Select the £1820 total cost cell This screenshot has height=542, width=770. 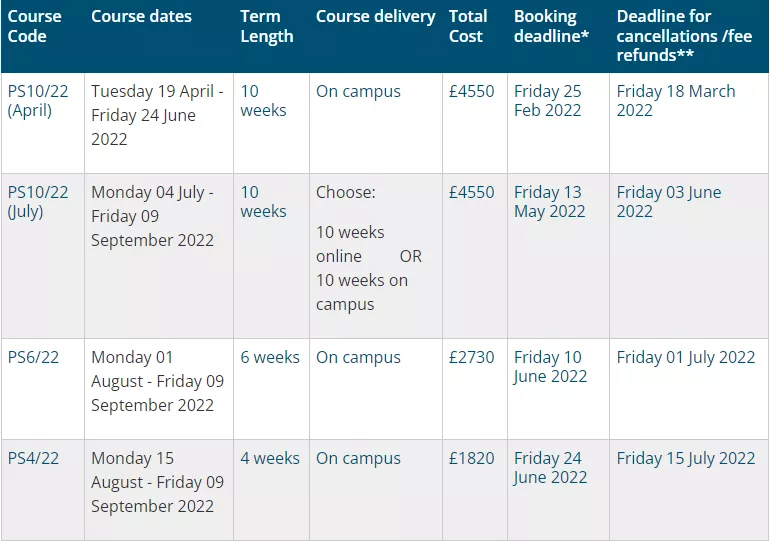point(471,459)
